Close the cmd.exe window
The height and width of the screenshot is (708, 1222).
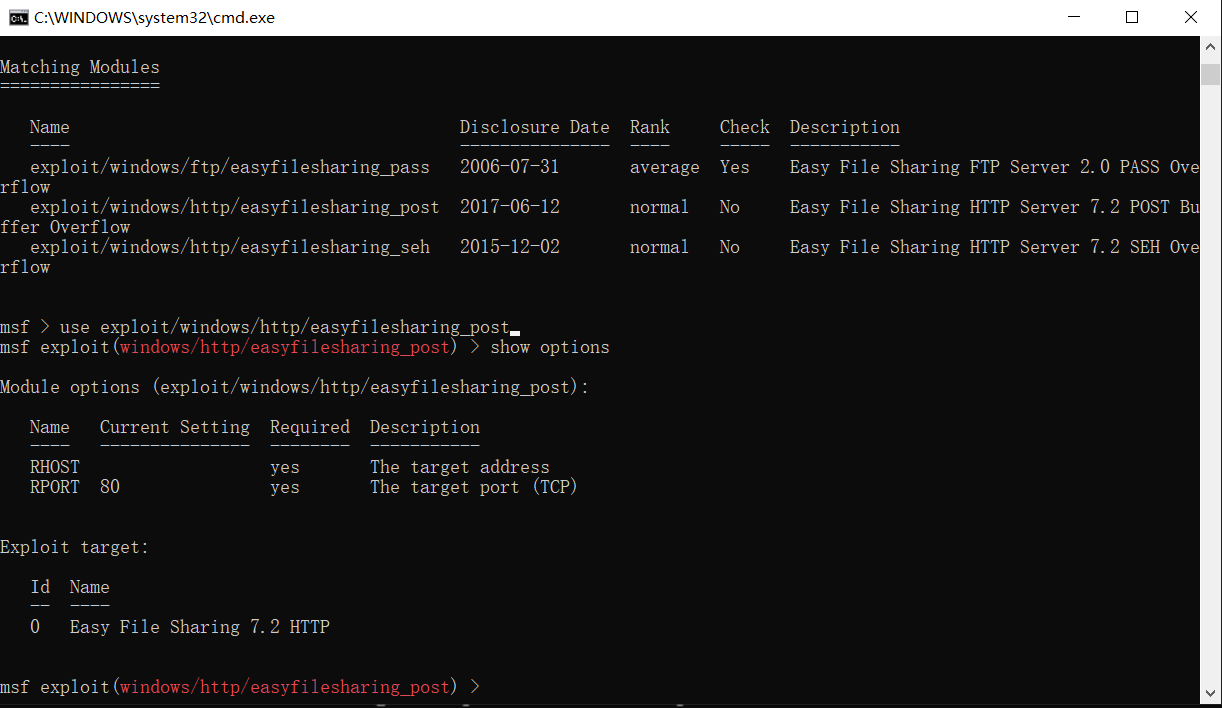(x=1191, y=17)
